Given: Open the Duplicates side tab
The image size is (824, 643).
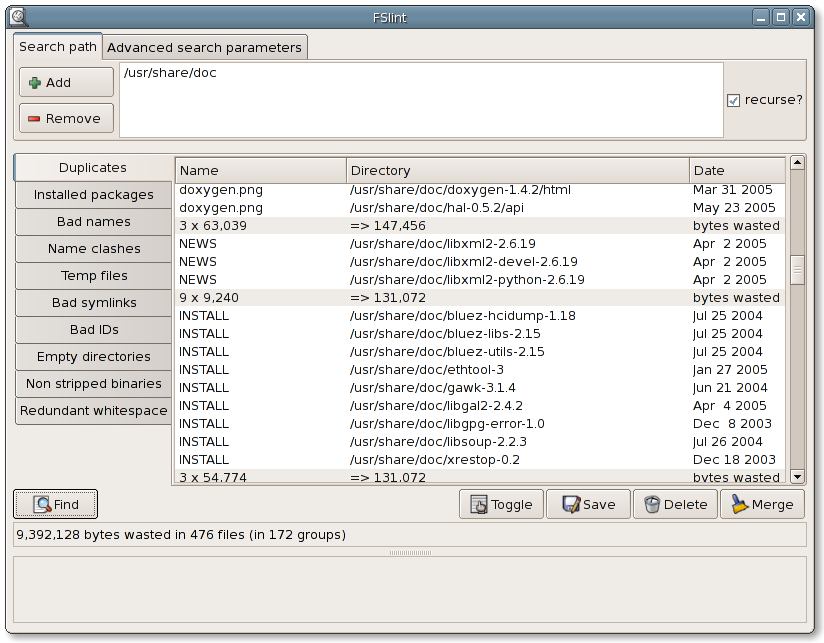Looking at the screenshot, I should [x=93, y=168].
